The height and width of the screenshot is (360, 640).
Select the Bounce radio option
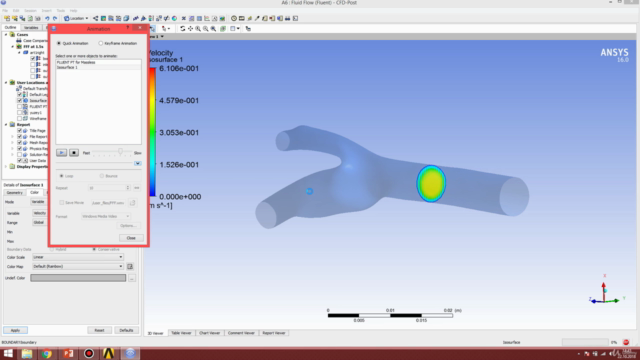(102, 176)
